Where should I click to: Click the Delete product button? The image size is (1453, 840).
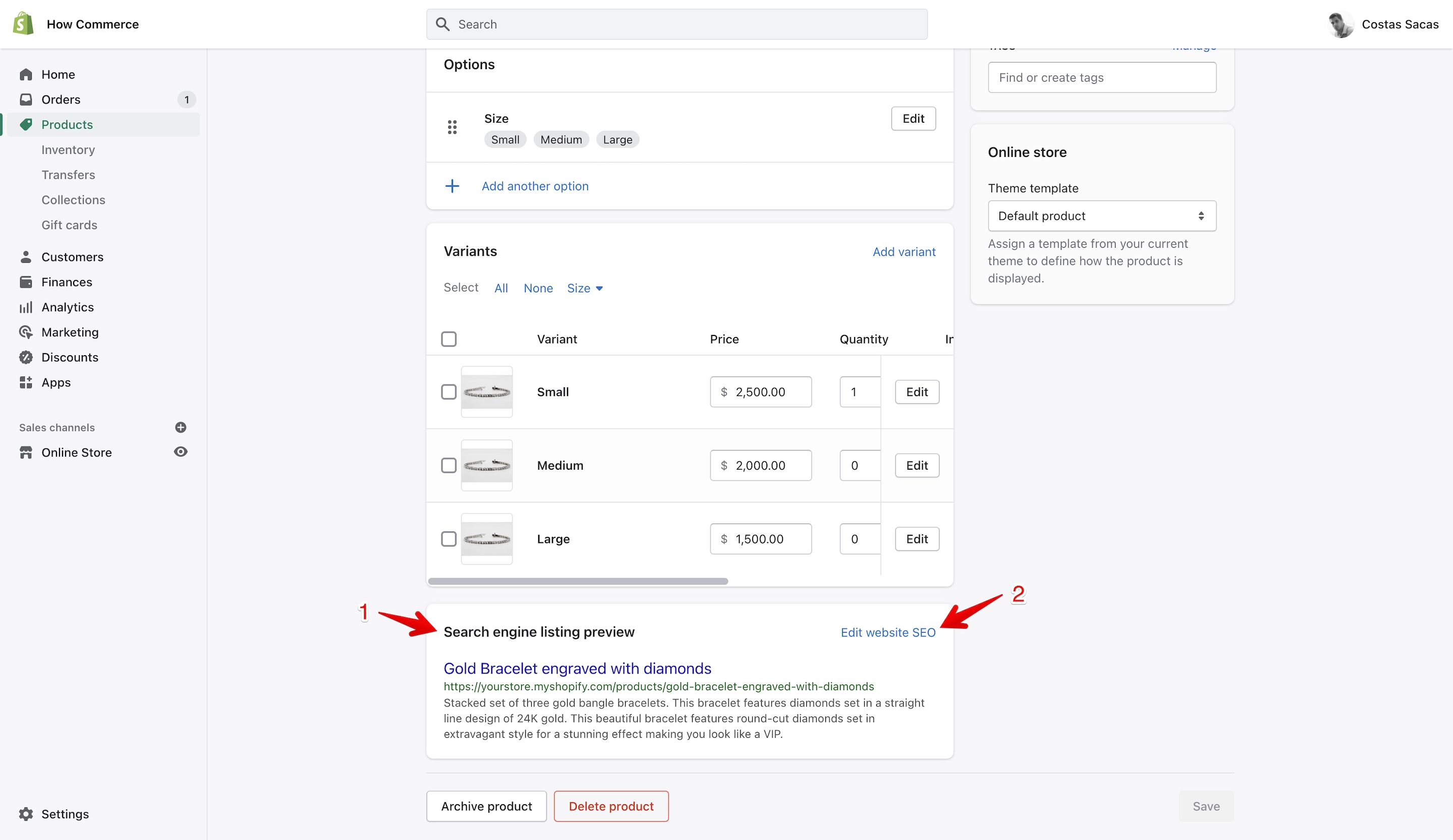coord(611,806)
